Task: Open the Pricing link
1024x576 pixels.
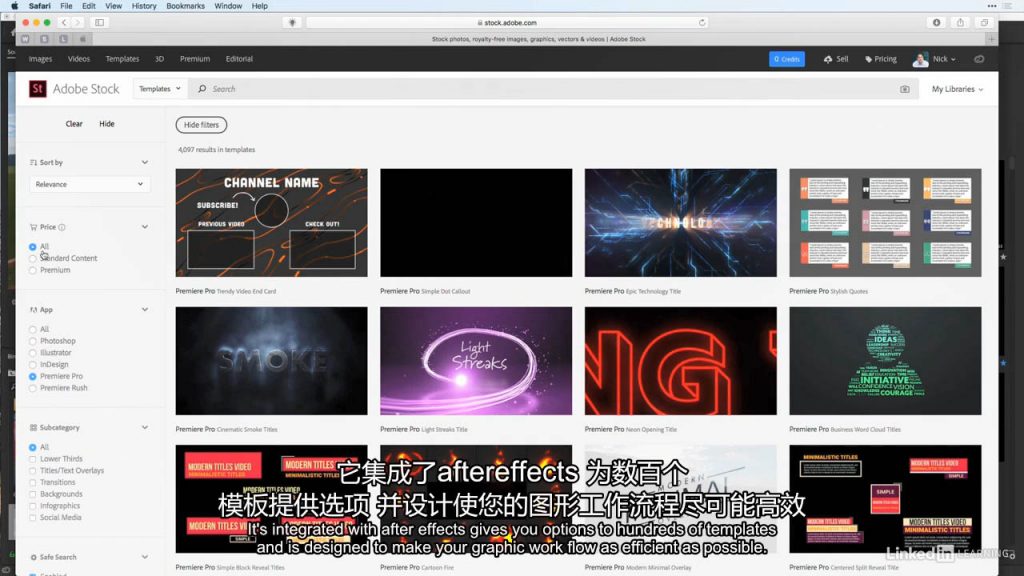Action: coord(881,59)
